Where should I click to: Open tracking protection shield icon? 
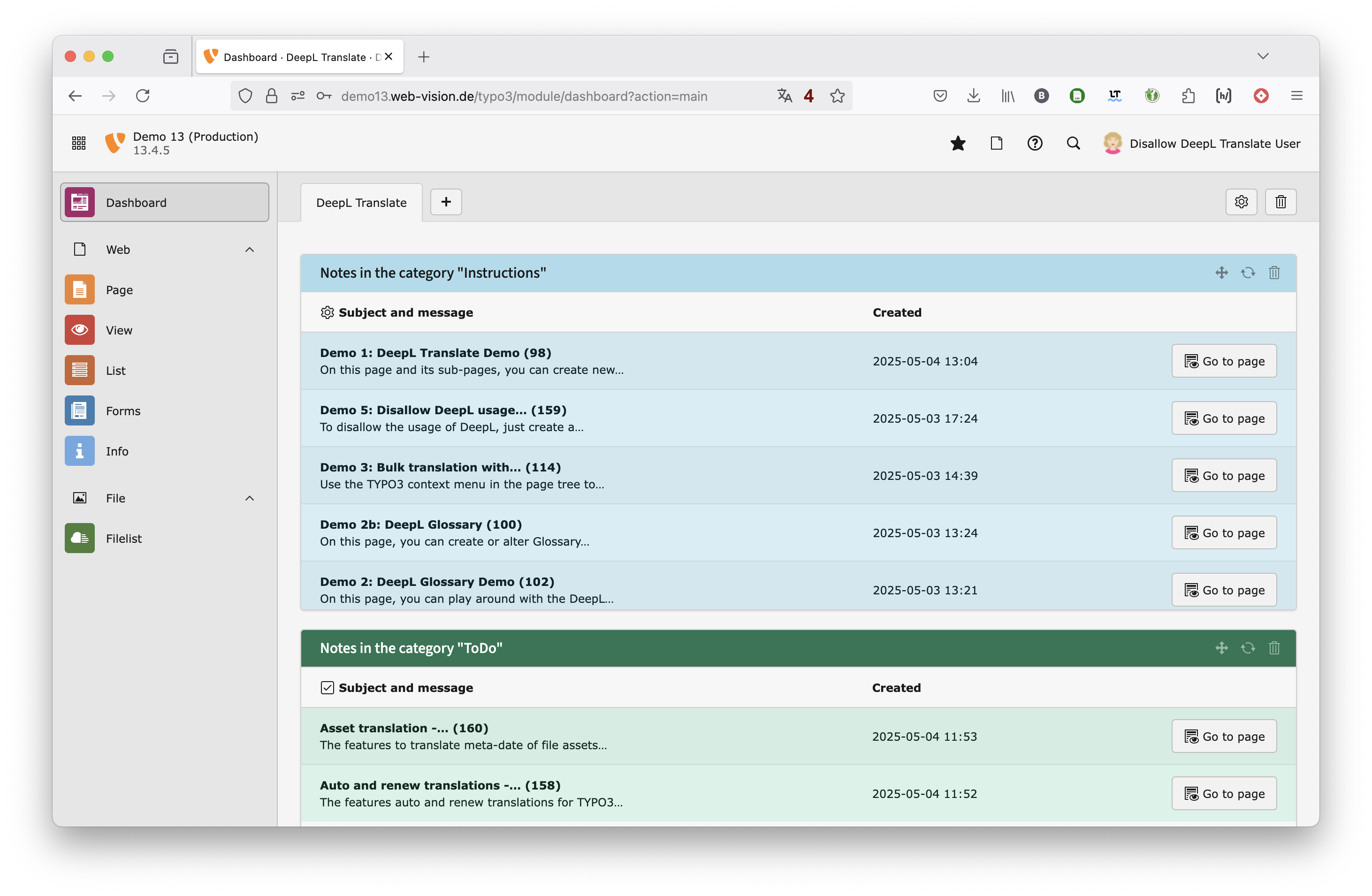(245, 96)
